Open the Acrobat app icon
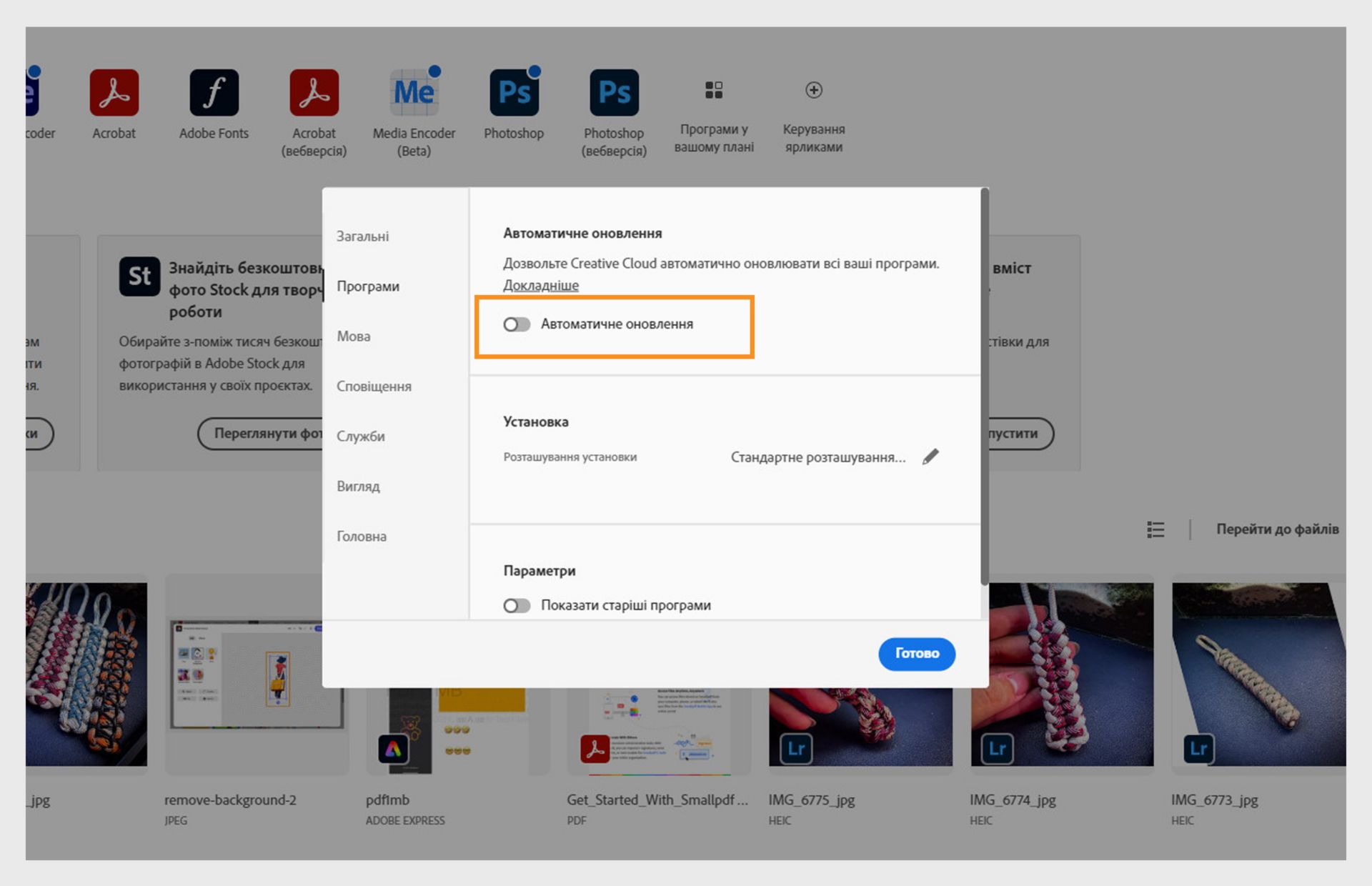This screenshot has width=1372, height=886. 114,93
